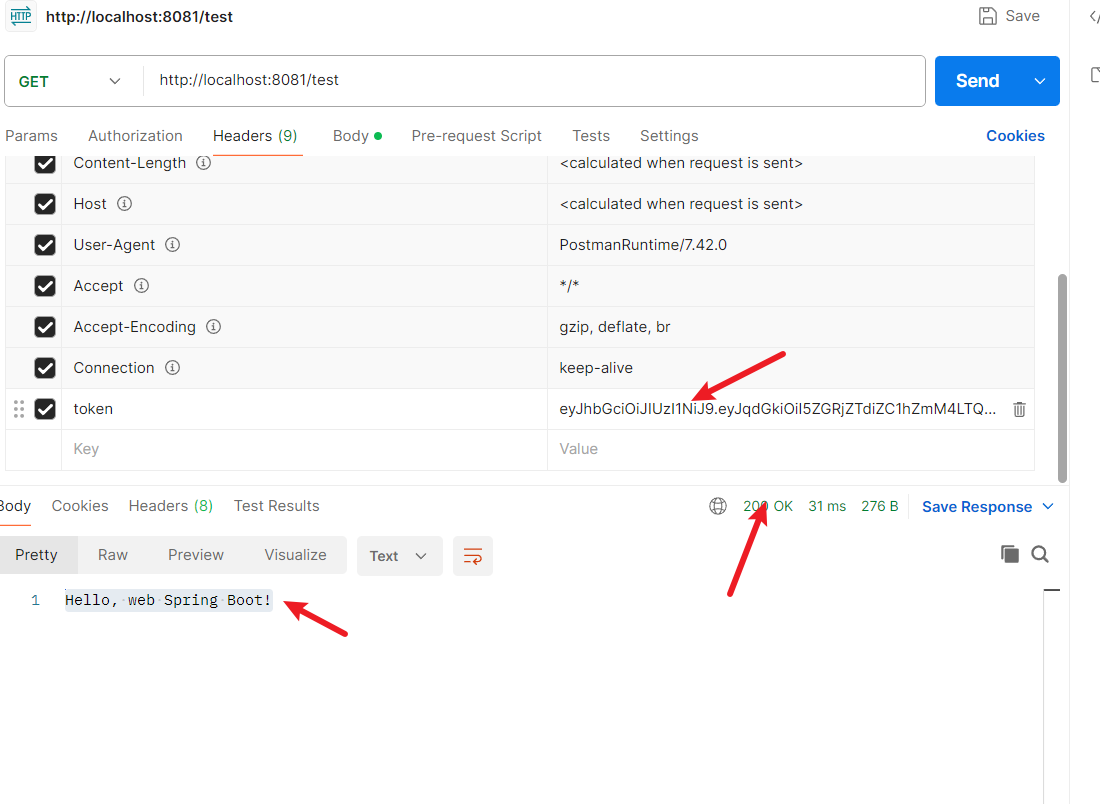
Task: Uncheck the Host header checkbox
Action: (x=45, y=204)
